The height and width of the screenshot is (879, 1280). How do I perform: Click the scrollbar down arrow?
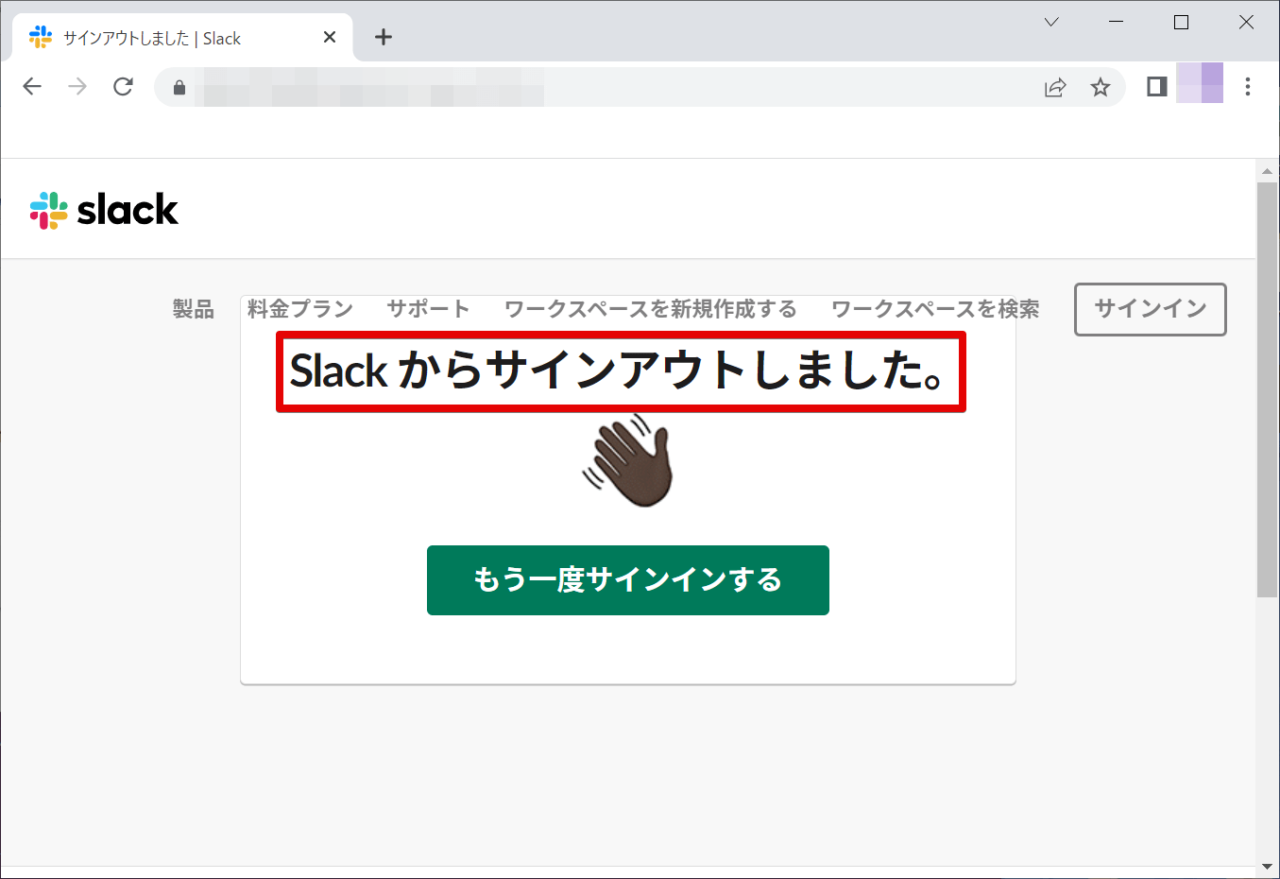point(1267,867)
